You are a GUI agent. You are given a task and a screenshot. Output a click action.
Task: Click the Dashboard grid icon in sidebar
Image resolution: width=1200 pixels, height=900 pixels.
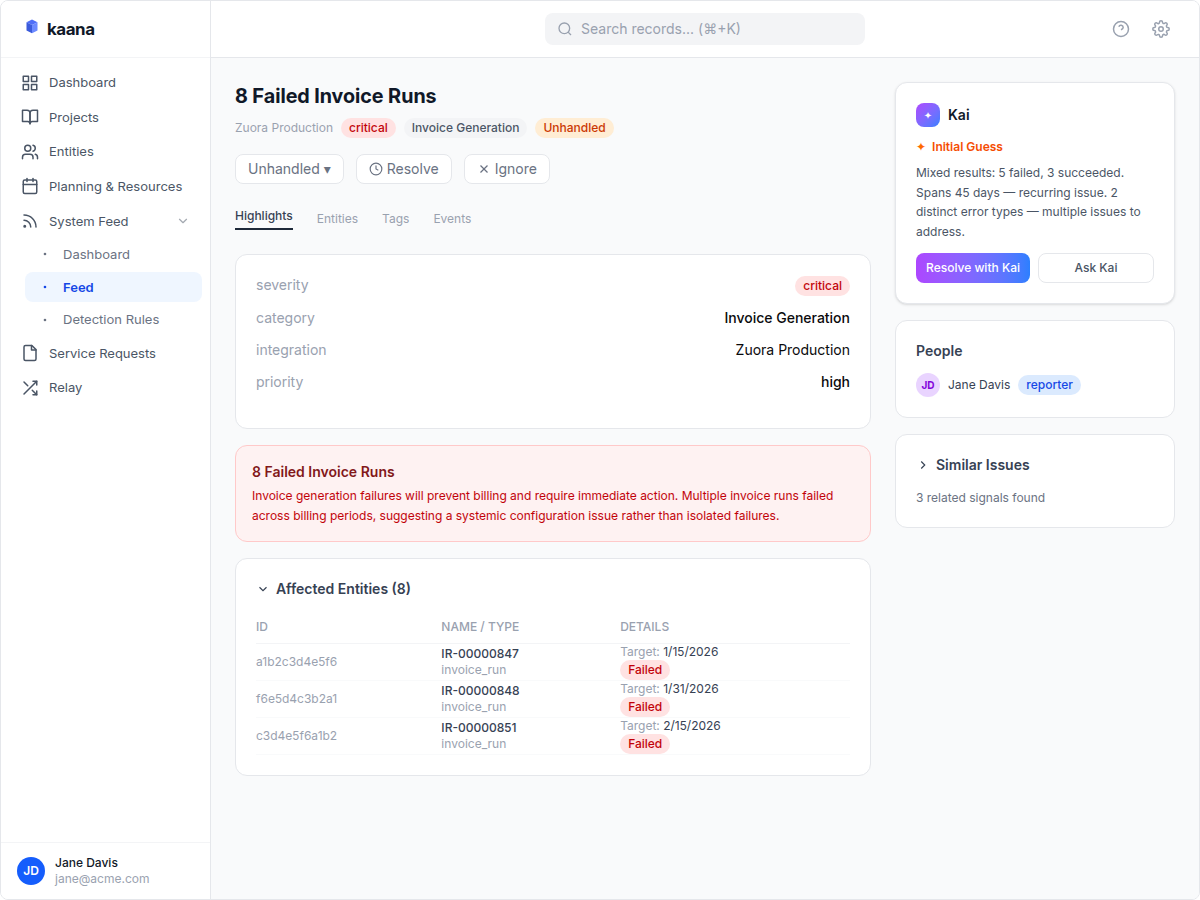click(30, 83)
